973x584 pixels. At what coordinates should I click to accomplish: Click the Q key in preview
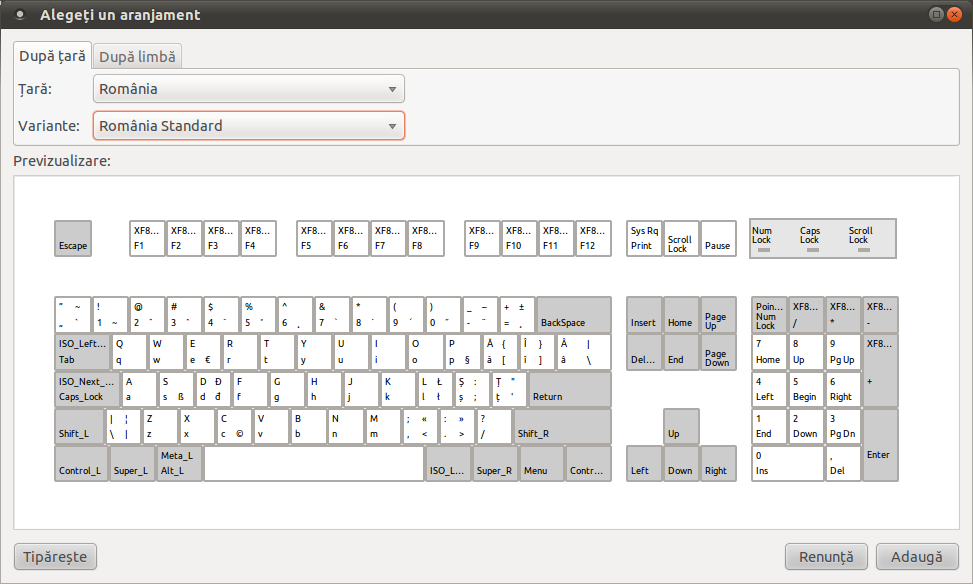[129, 352]
